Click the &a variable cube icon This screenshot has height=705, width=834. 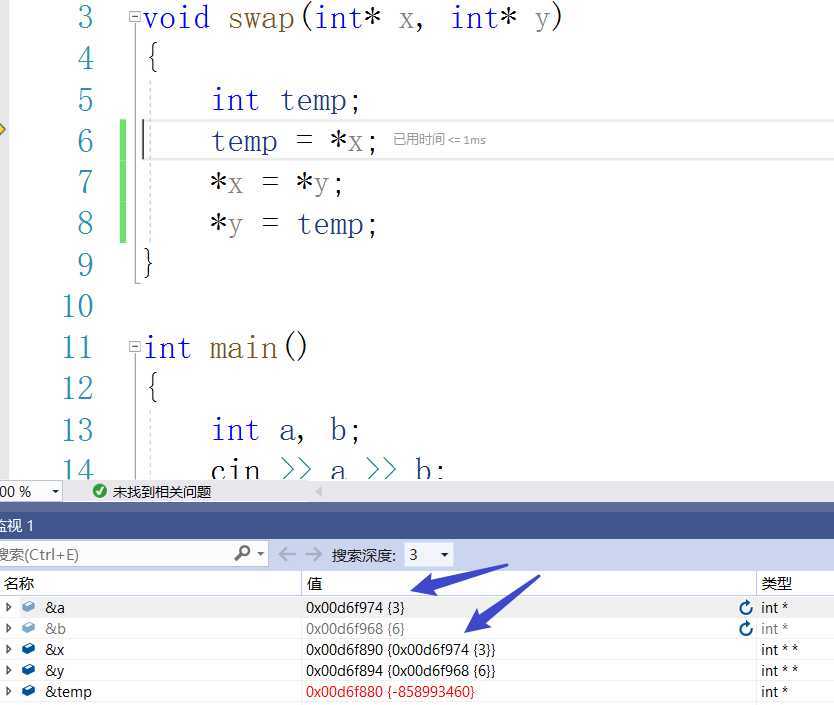tap(29, 607)
